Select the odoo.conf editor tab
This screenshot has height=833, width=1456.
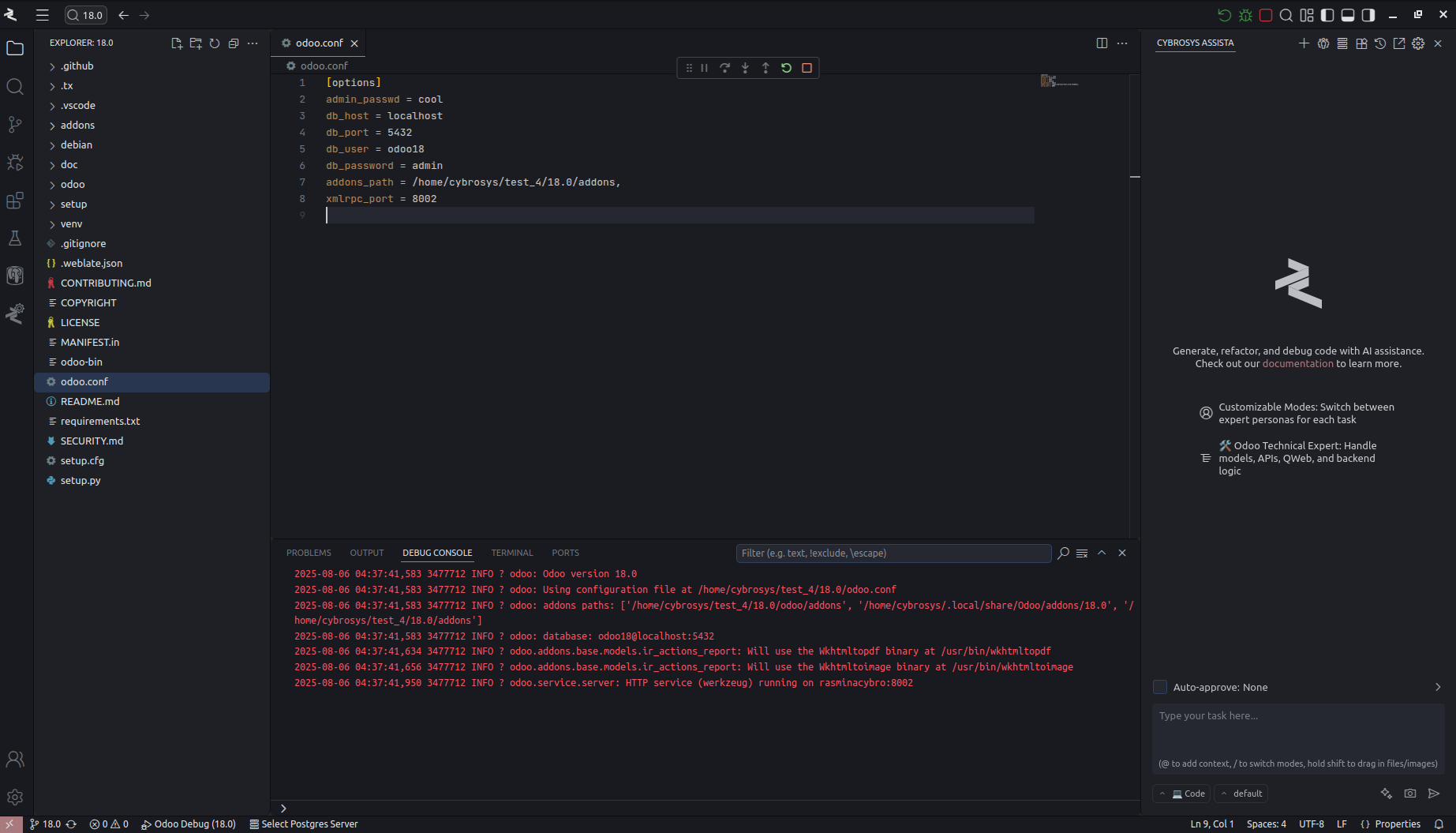tap(319, 43)
